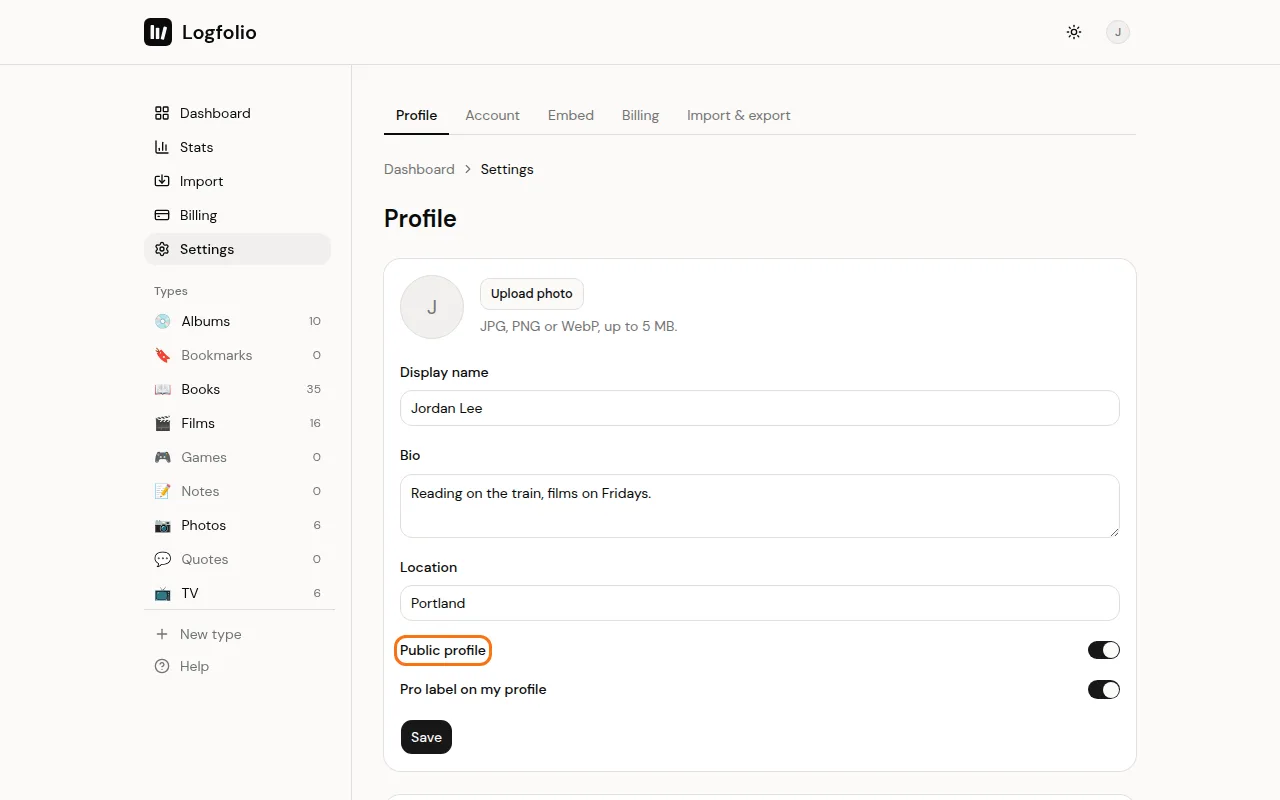Open Logfolio home via brand name

coord(219,32)
